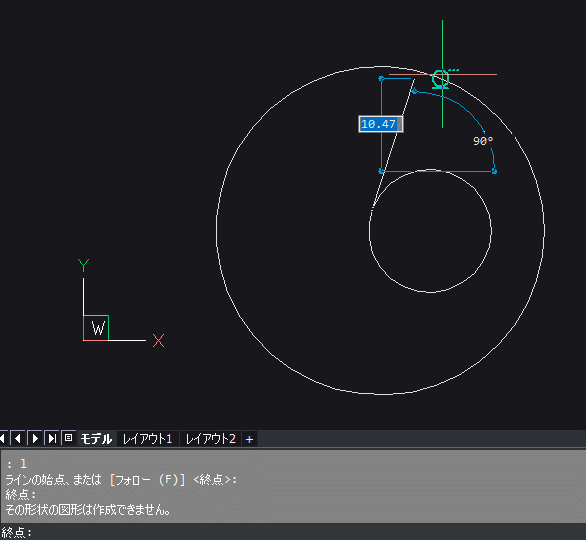586x540 pixels.
Task: Jump to first layout tab arrow
Action: 3,438
